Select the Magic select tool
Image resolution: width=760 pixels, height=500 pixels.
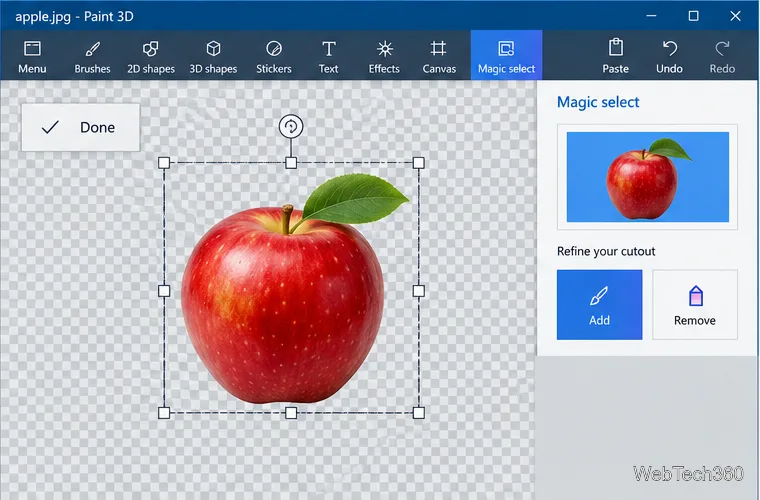pos(507,55)
